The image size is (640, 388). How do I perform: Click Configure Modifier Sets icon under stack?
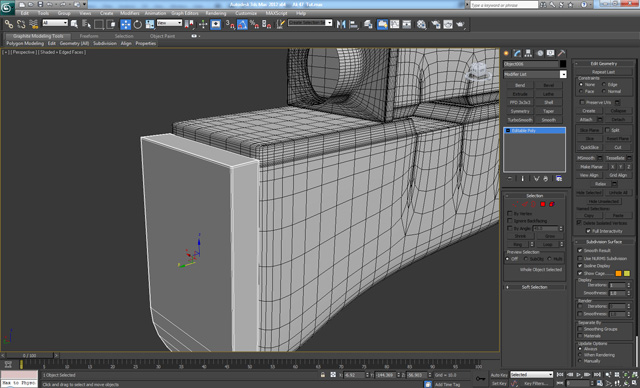(x=559, y=179)
